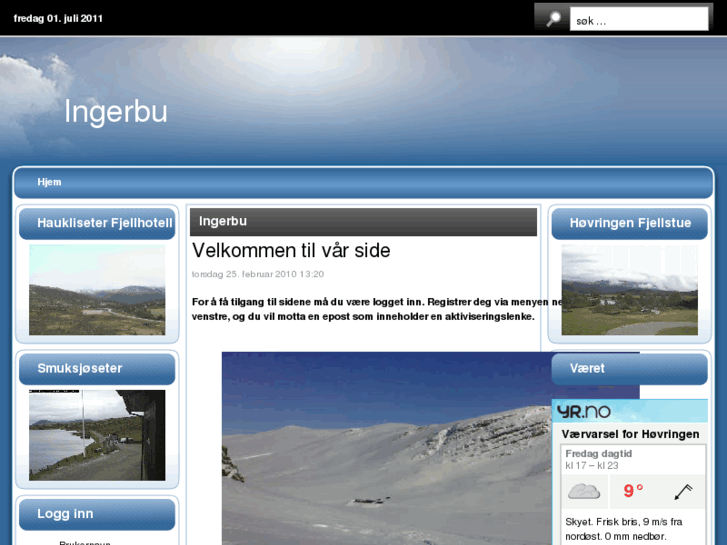The image size is (727, 545).
Task: Click the Logg inn panel header
Action: (x=97, y=514)
